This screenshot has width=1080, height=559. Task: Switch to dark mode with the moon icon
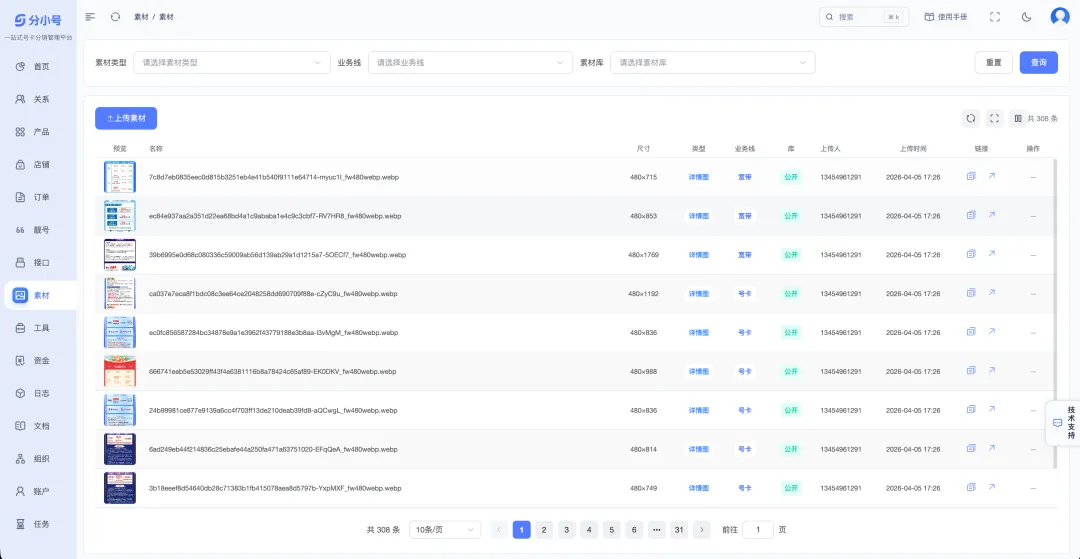click(1026, 17)
